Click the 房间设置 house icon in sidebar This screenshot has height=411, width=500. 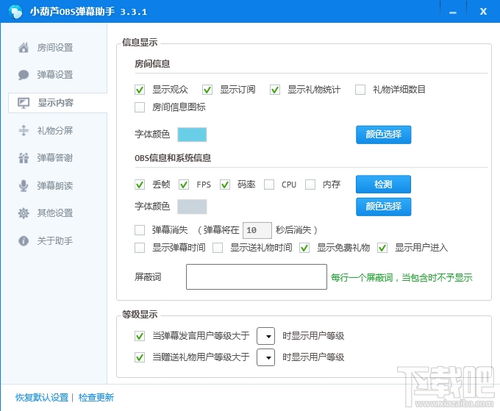click(x=23, y=48)
